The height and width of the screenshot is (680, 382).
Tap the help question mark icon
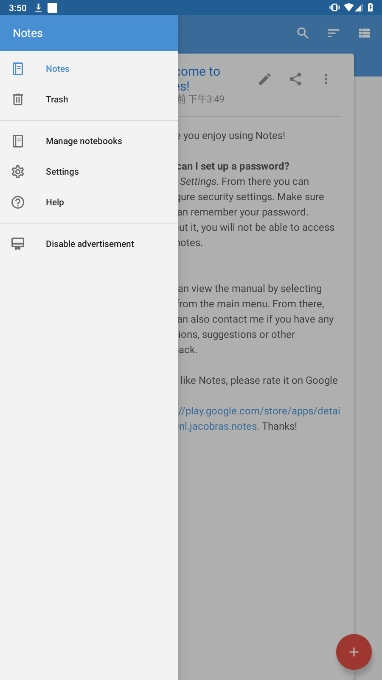tap(18, 202)
